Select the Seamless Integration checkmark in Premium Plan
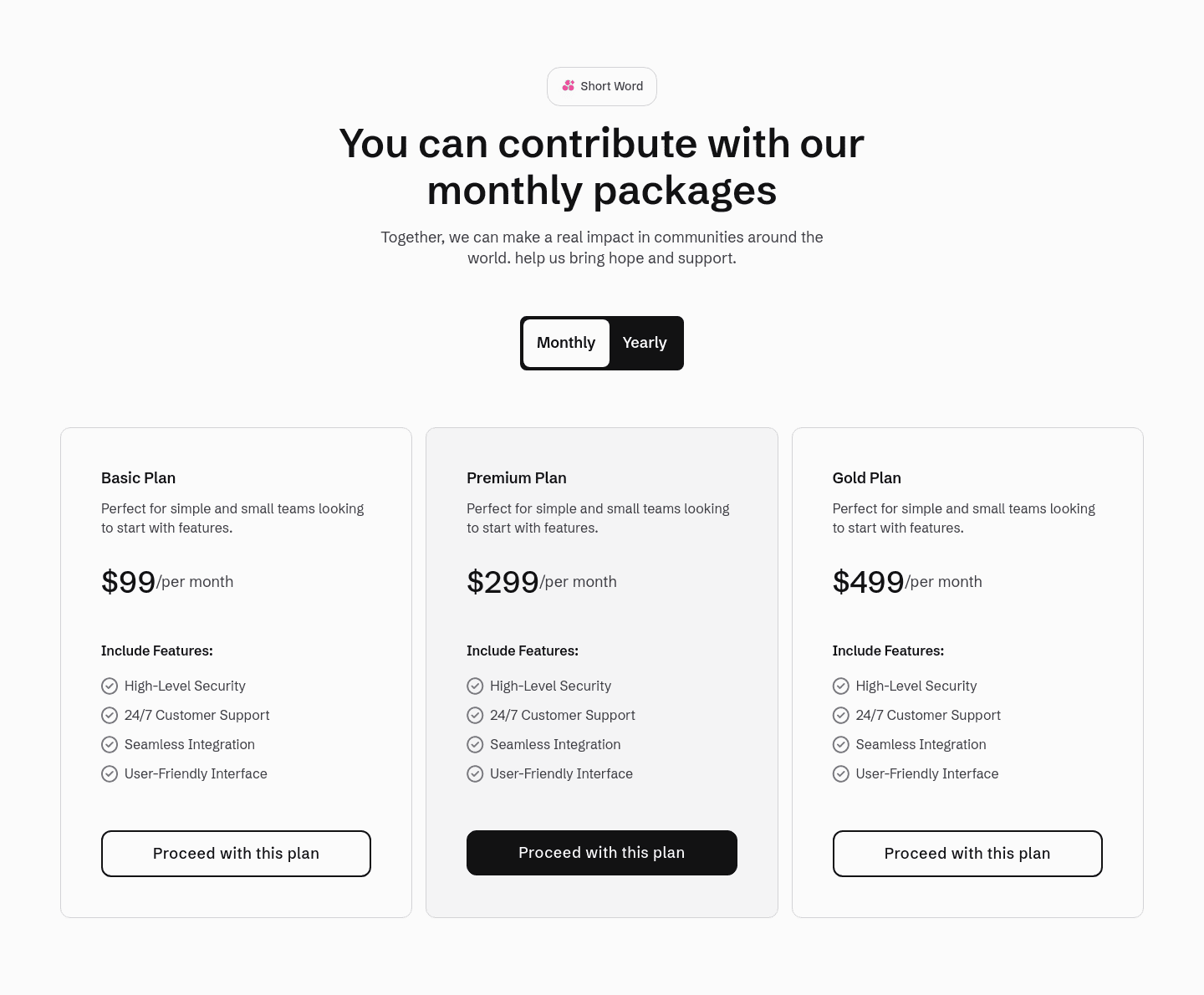Screen dimensions: 1204x995 point(475,744)
